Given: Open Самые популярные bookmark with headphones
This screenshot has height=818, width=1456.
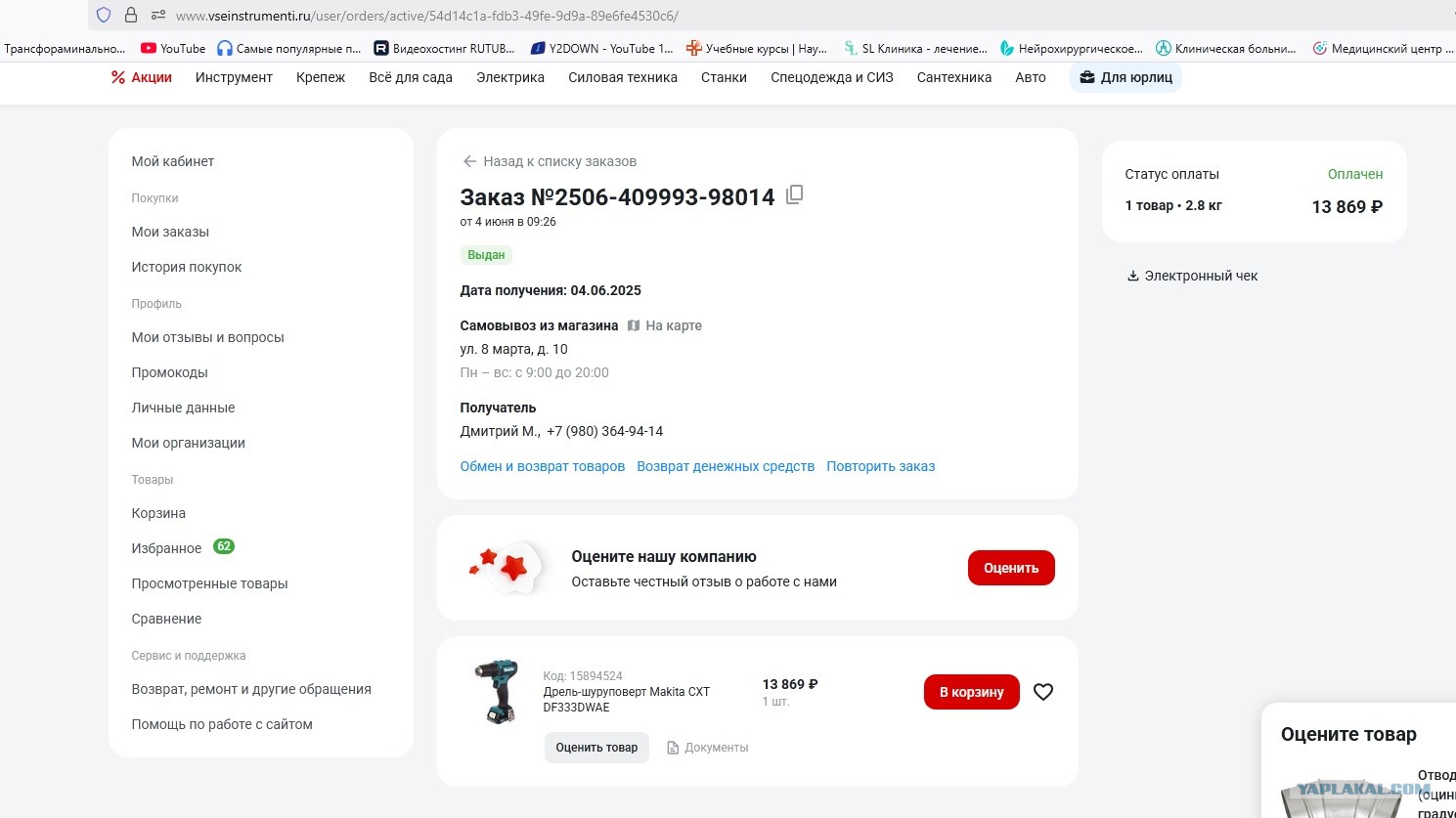Looking at the screenshot, I should coord(289,48).
